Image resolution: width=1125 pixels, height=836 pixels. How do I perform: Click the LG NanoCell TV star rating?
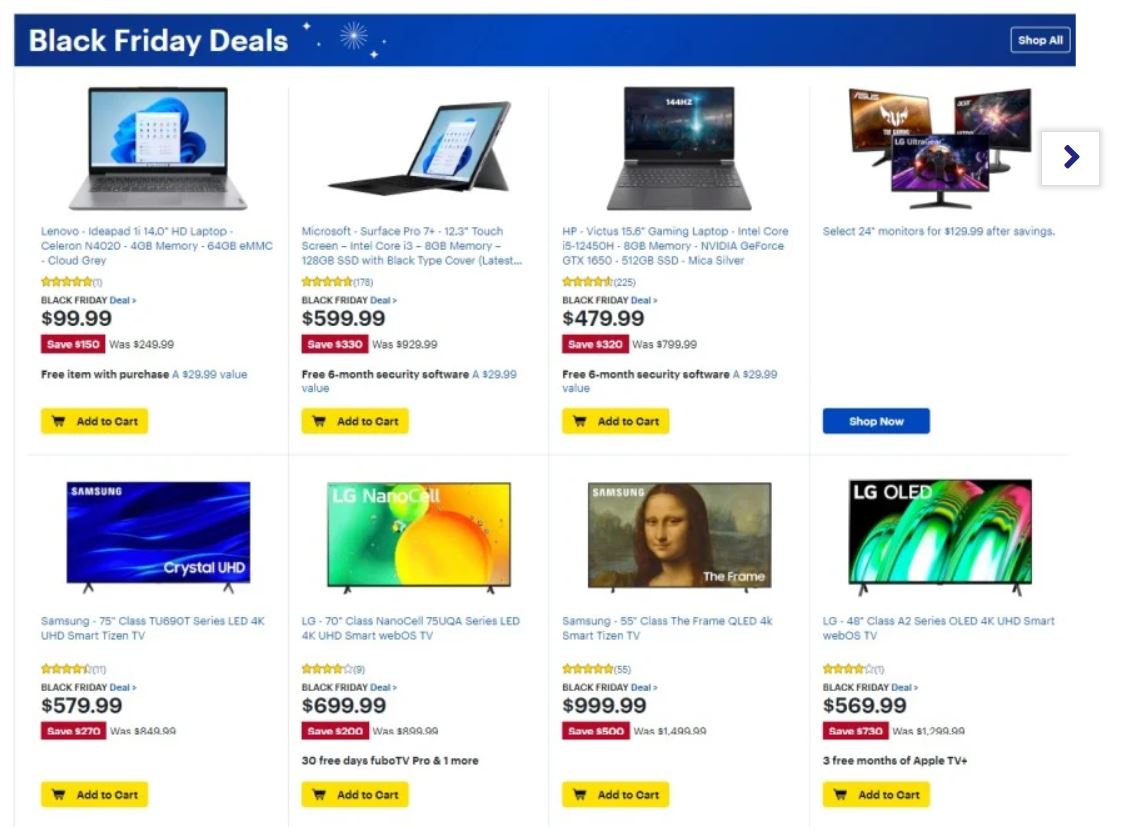point(327,669)
